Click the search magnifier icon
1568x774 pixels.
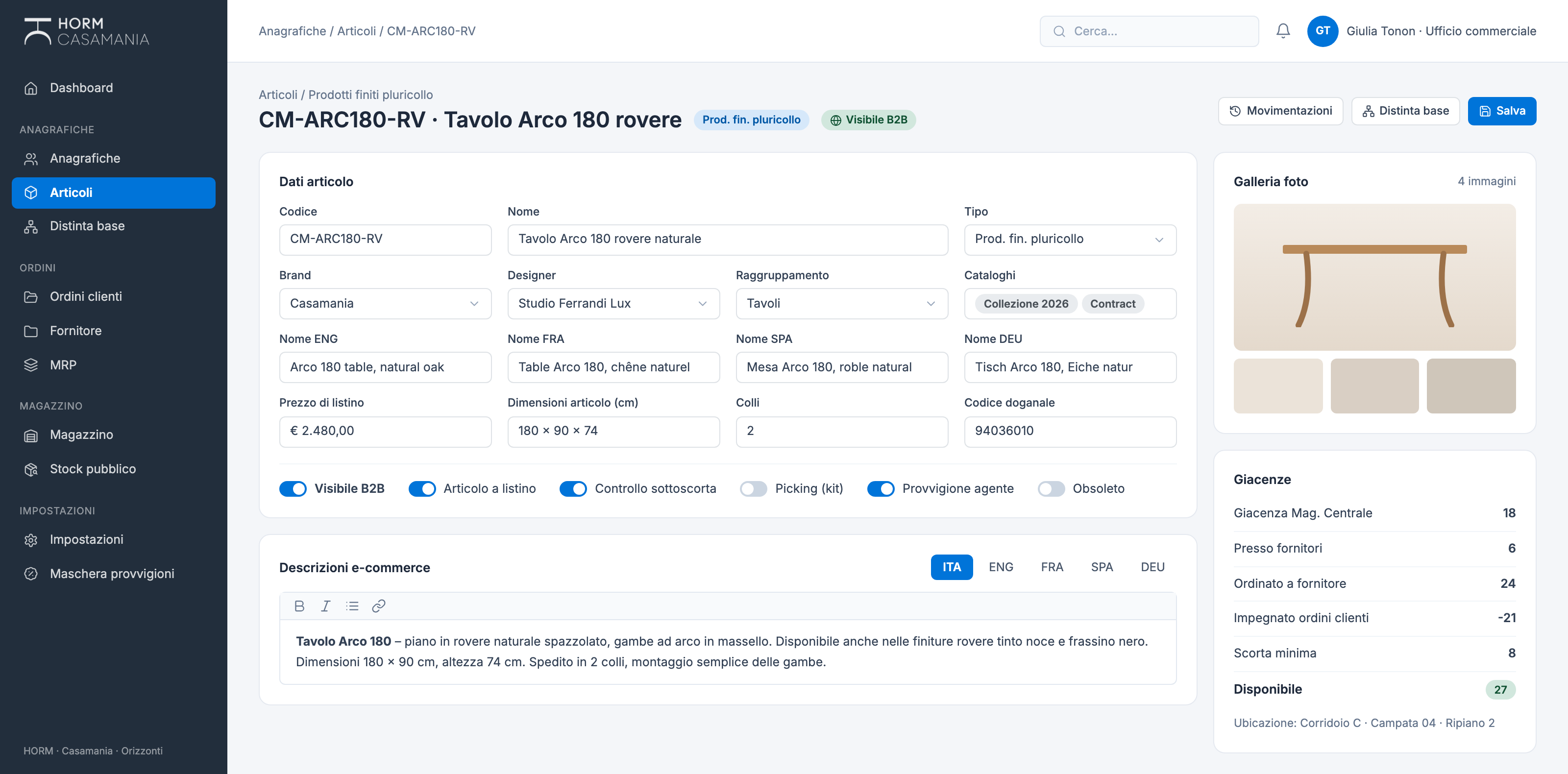coord(1059,32)
